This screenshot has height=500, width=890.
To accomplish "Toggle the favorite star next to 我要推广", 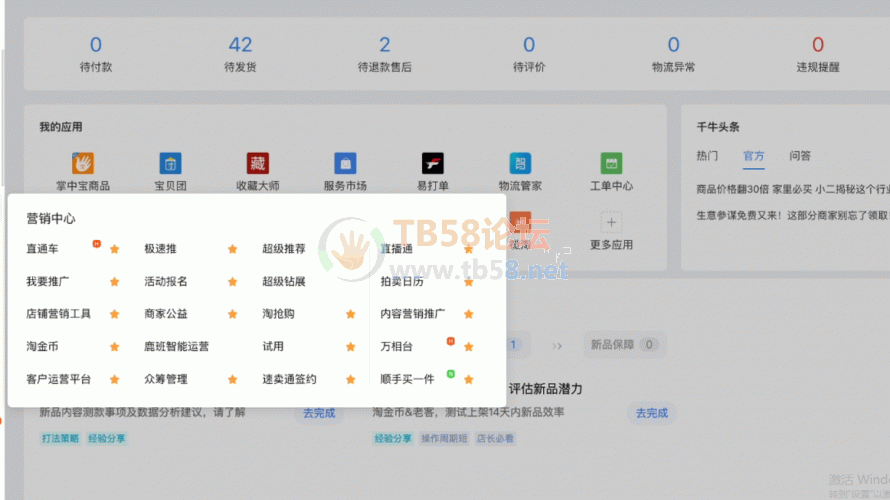I will click(x=115, y=281).
